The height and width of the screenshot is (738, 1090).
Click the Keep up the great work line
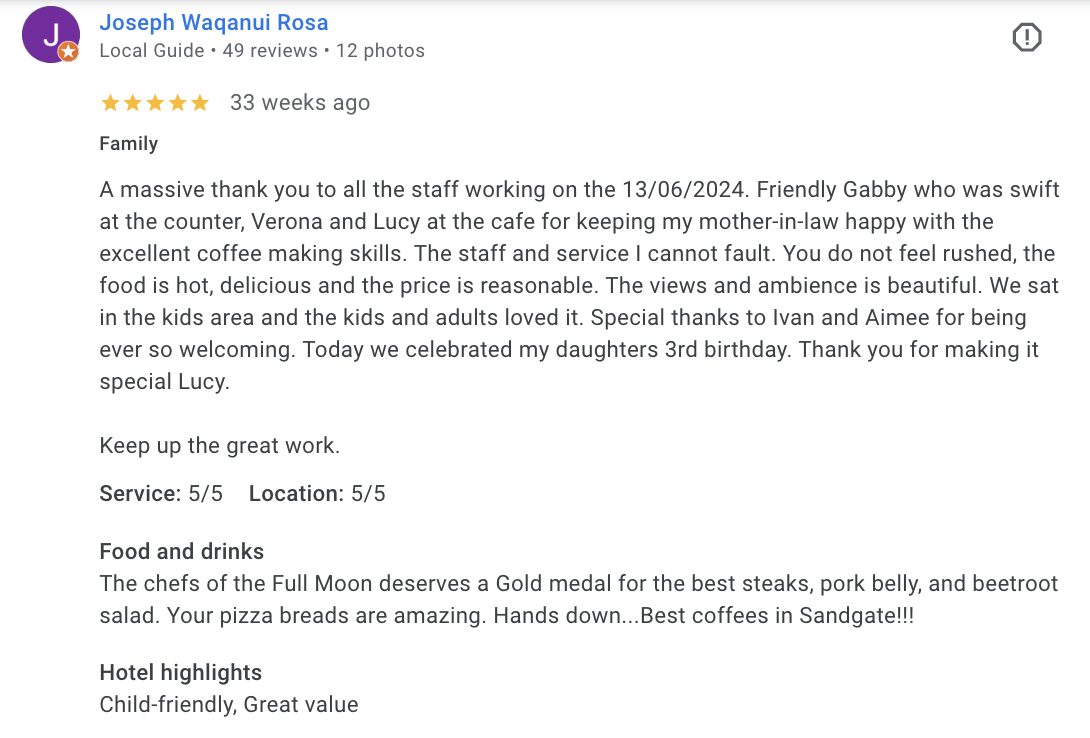220,445
